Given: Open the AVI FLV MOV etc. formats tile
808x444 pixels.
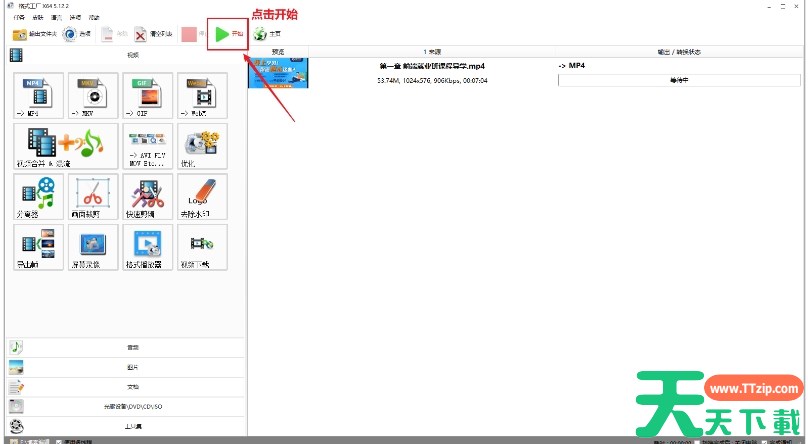Looking at the screenshot, I should click(x=148, y=146).
